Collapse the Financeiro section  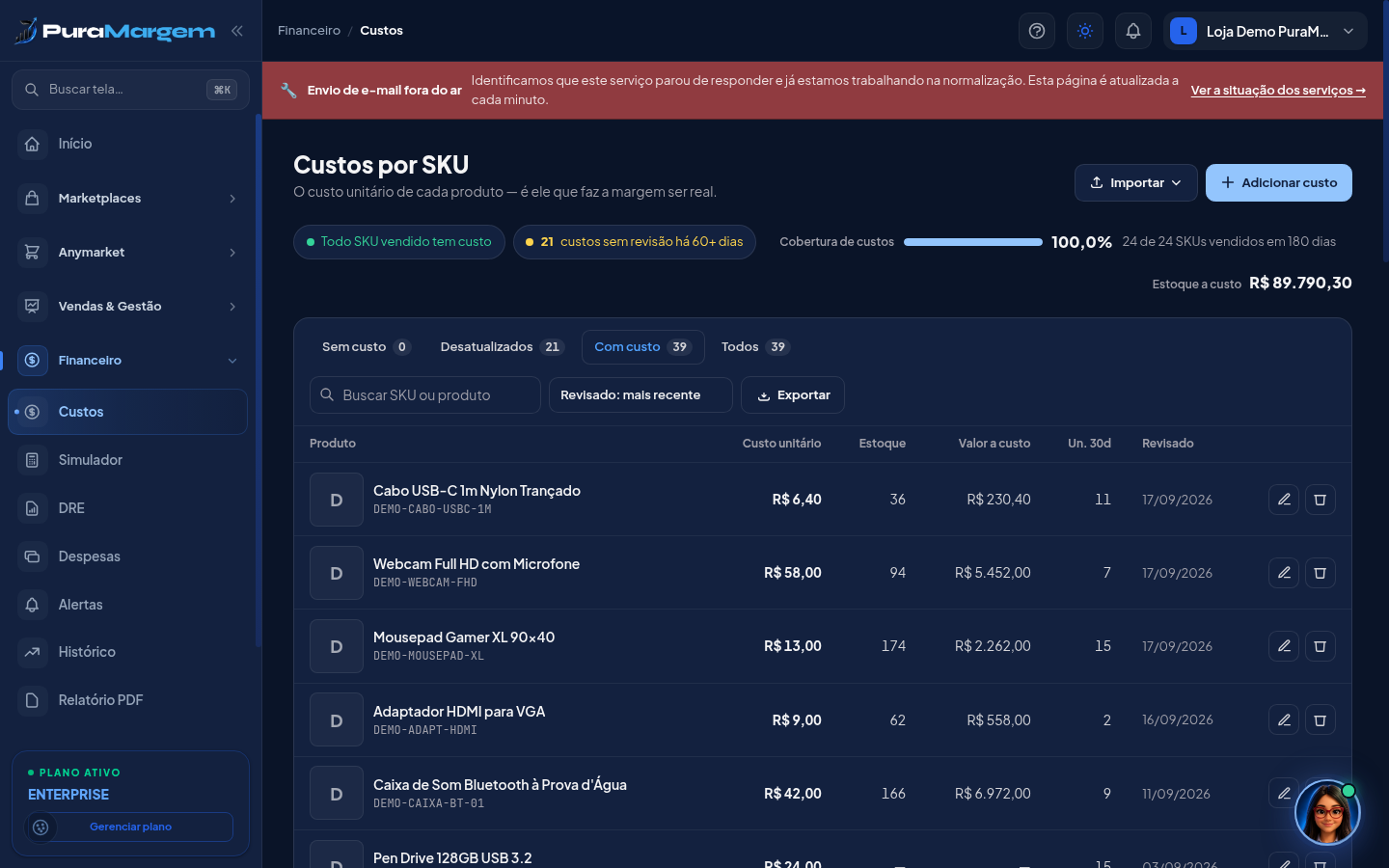tap(129, 360)
